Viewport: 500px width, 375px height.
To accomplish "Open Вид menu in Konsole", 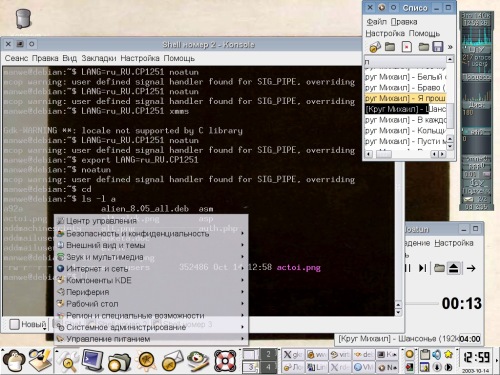I will [x=70, y=58].
